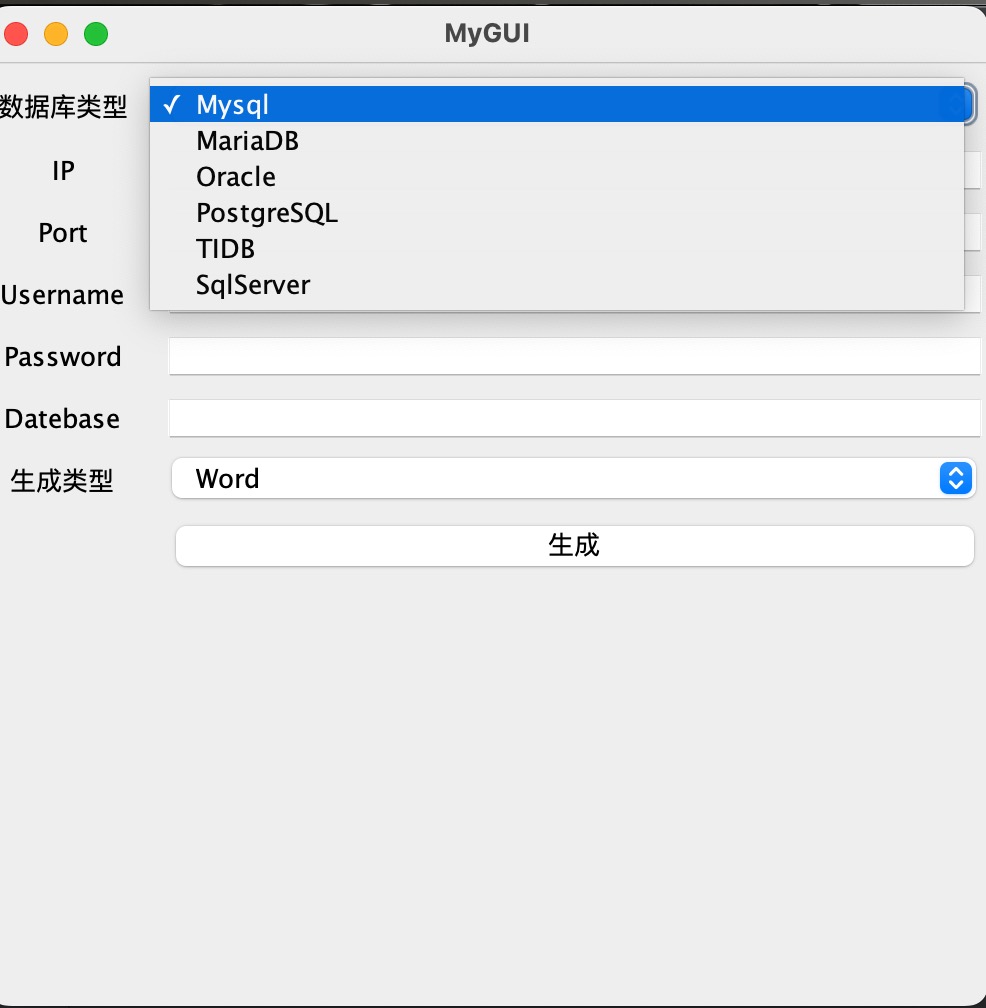Maximize MyGUI with the green button
986x1008 pixels.
point(96,34)
